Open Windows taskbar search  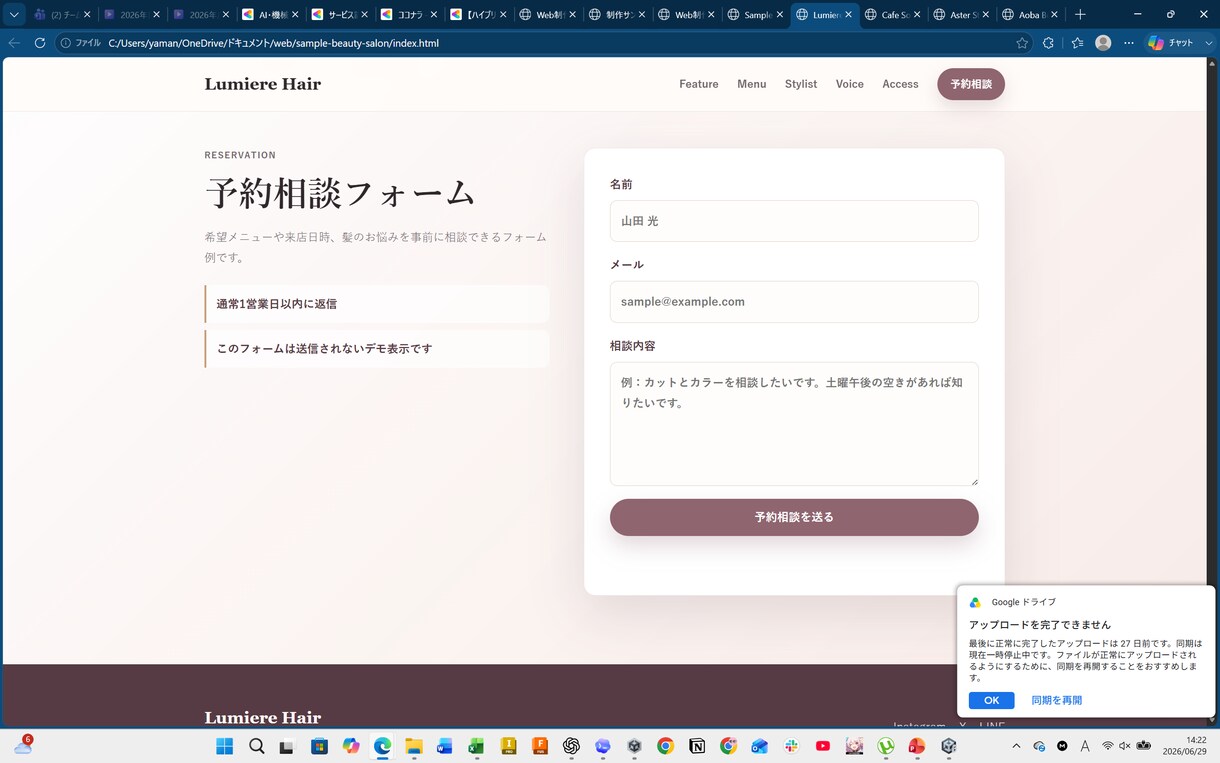(x=257, y=746)
